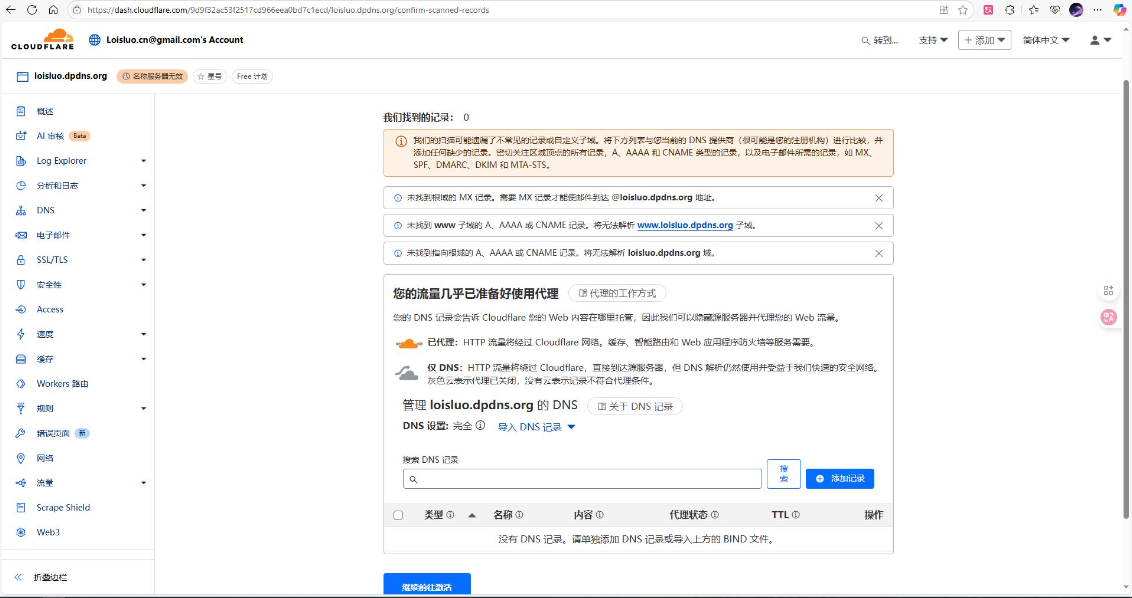Viewport: 1132px width, 598px height.
Task: Dismiss the missing root domain record notice
Action: click(879, 254)
